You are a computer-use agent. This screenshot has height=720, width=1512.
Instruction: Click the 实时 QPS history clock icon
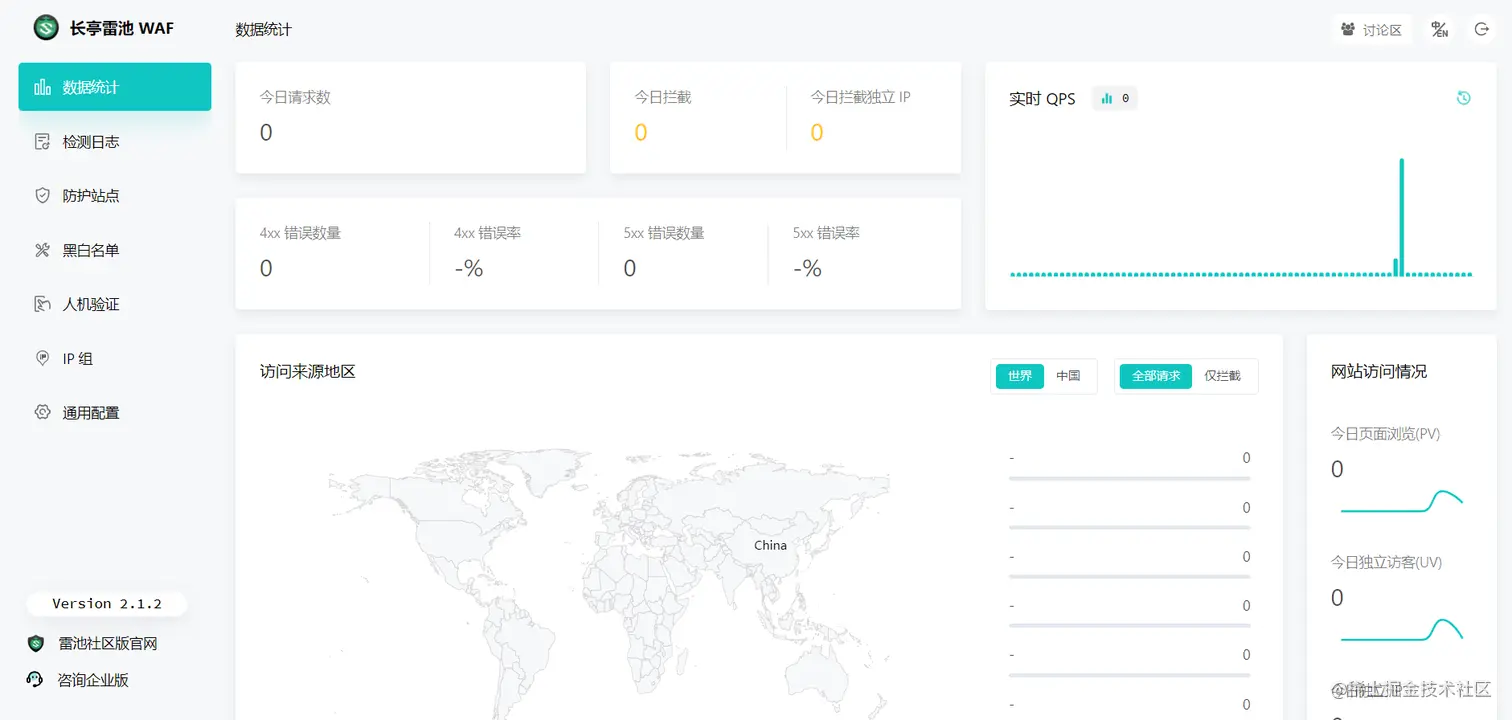(x=1464, y=98)
